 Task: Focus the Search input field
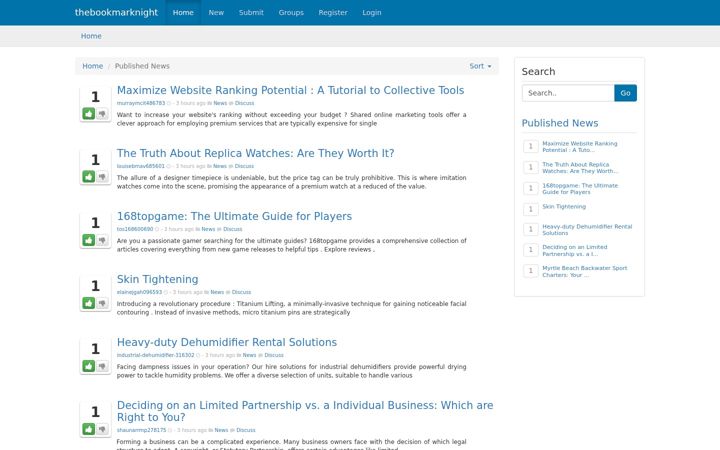(x=568, y=93)
